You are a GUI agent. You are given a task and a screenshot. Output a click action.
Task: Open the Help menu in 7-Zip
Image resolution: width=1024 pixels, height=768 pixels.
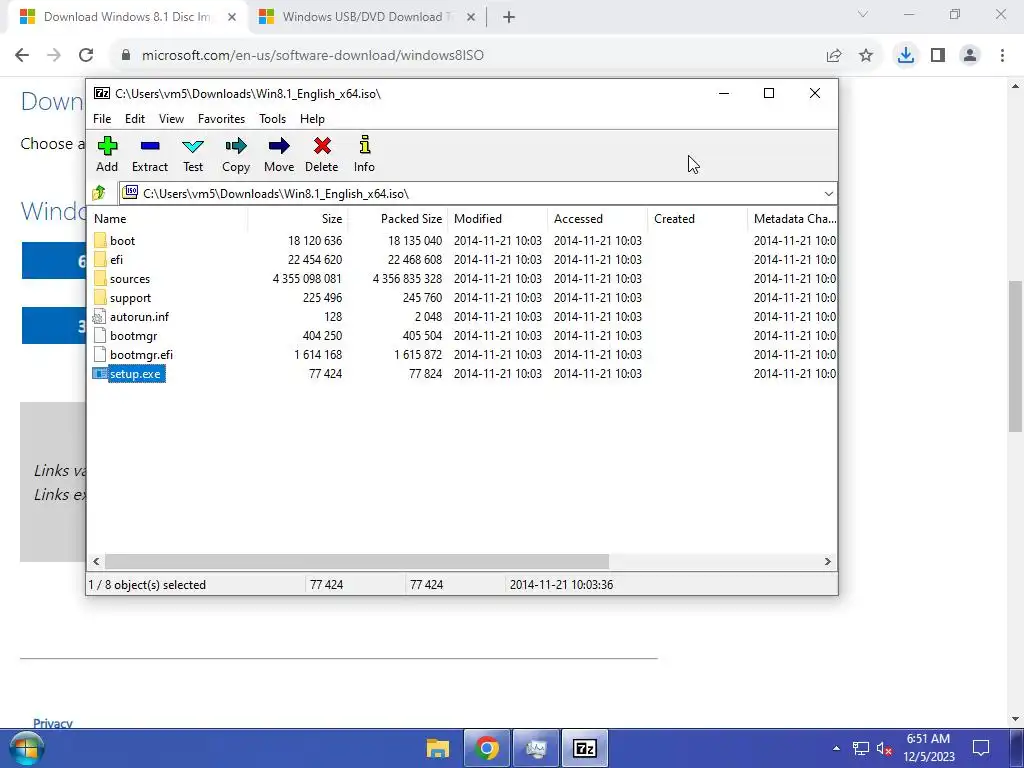coord(312,119)
